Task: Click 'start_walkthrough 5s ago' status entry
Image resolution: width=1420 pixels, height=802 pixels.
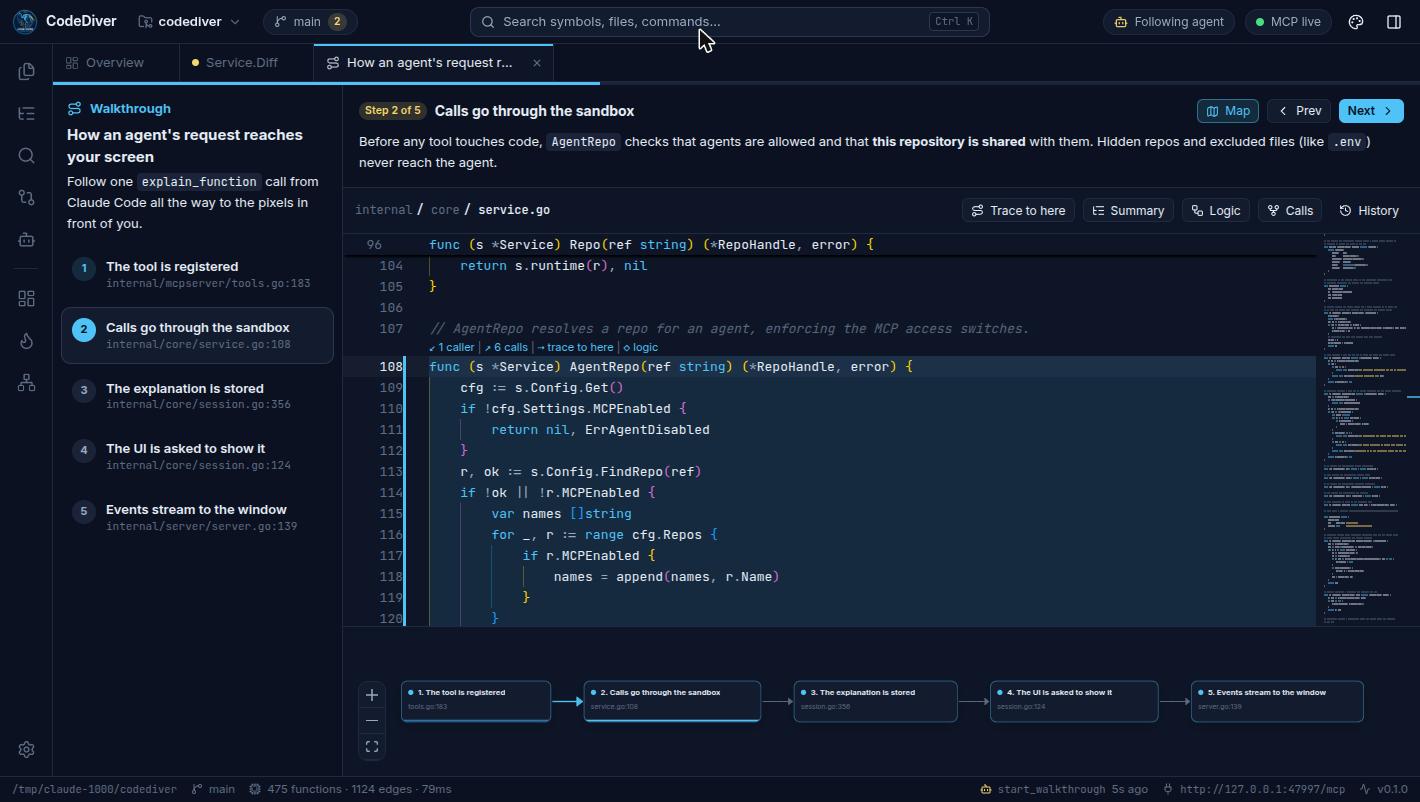Action: [x=1064, y=789]
